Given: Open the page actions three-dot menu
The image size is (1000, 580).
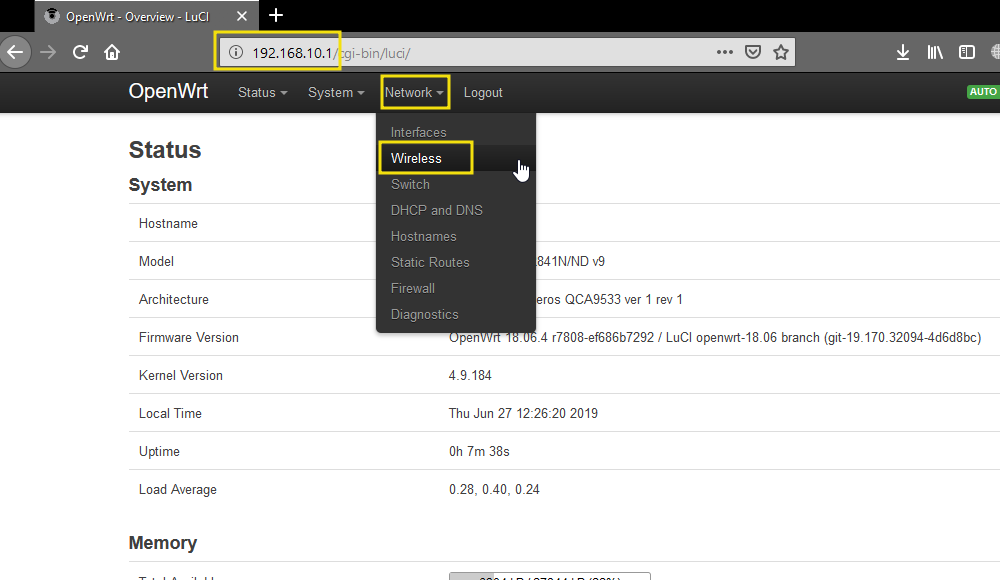Looking at the screenshot, I should pos(724,52).
